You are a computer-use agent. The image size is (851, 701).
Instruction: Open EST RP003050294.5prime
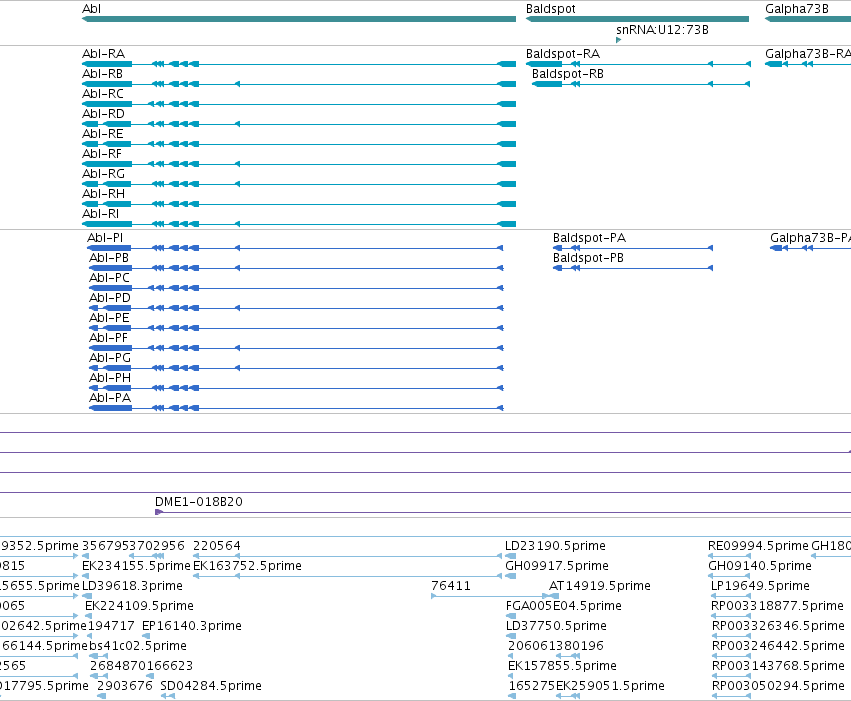tap(778, 686)
